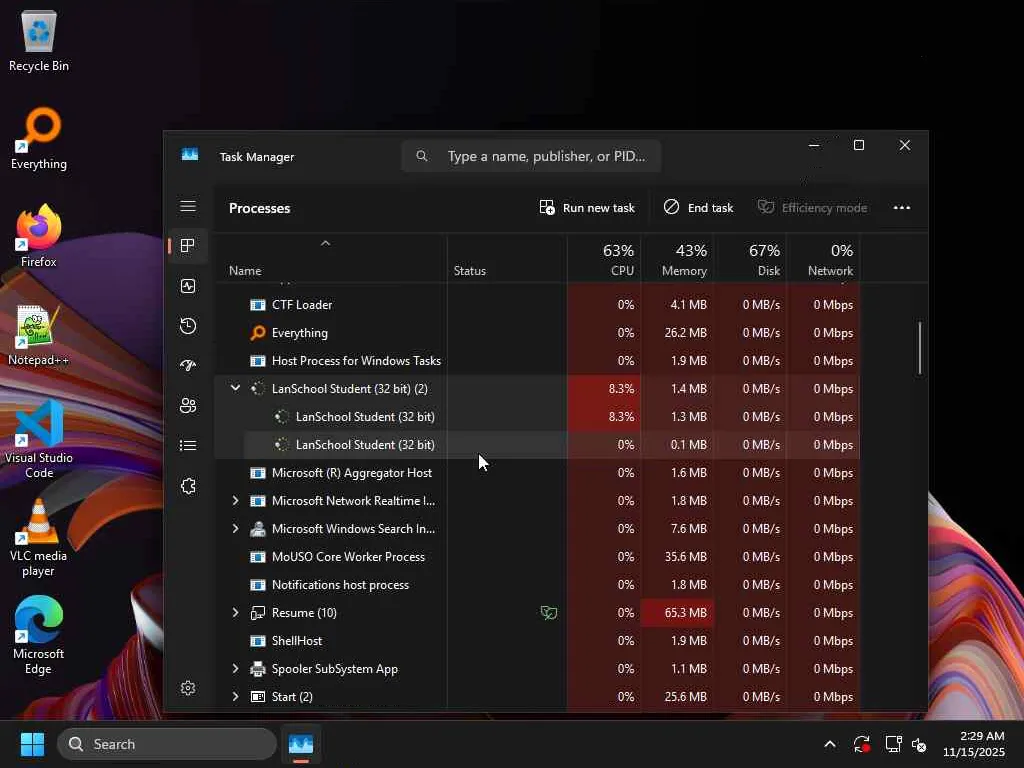Click the Efficiency mode button
1024x768 pixels.
(812, 208)
